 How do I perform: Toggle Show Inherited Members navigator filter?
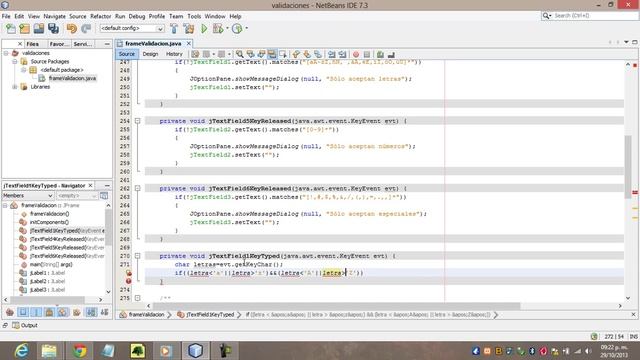10,313
